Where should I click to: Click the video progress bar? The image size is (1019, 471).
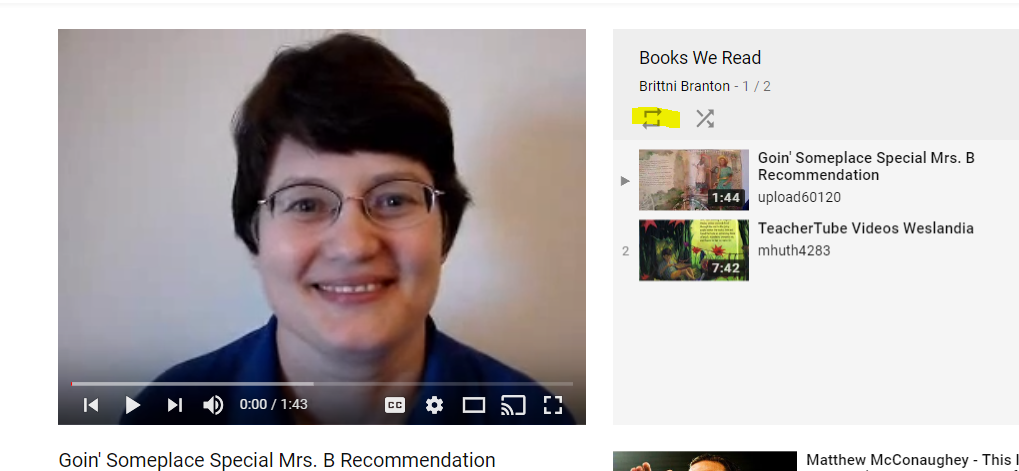(322, 384)
